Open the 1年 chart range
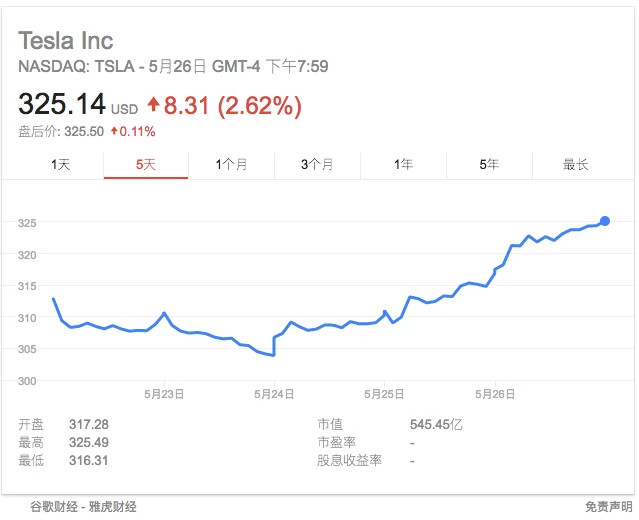This screenshot has height=520, width=639. (x=403, y=165)
